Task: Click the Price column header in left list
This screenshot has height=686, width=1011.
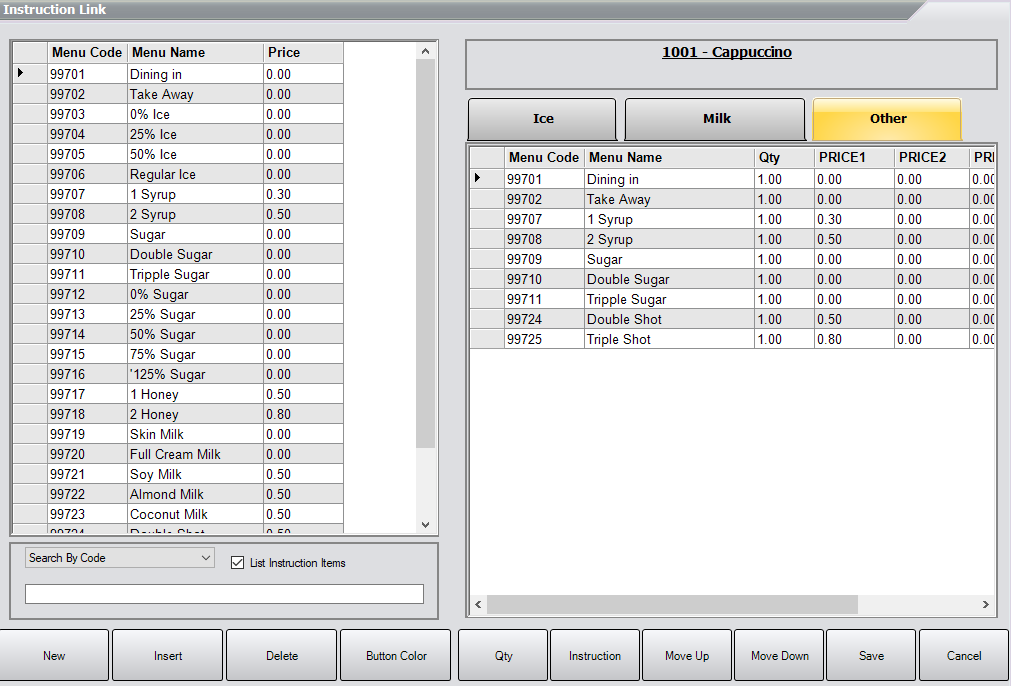Action: (303, 53)
